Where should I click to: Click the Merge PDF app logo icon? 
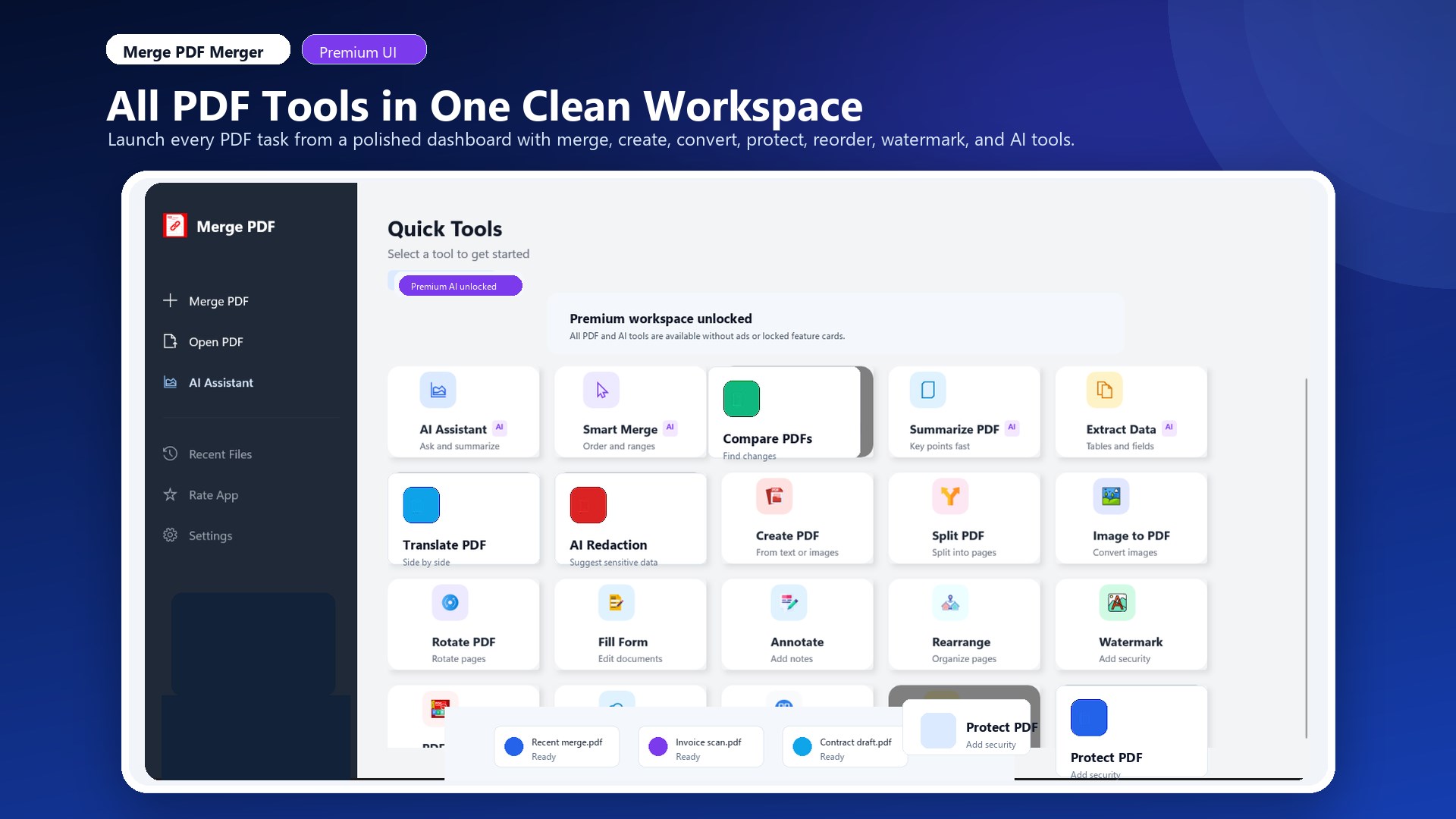pyautogui.click(x=175, y=226)
